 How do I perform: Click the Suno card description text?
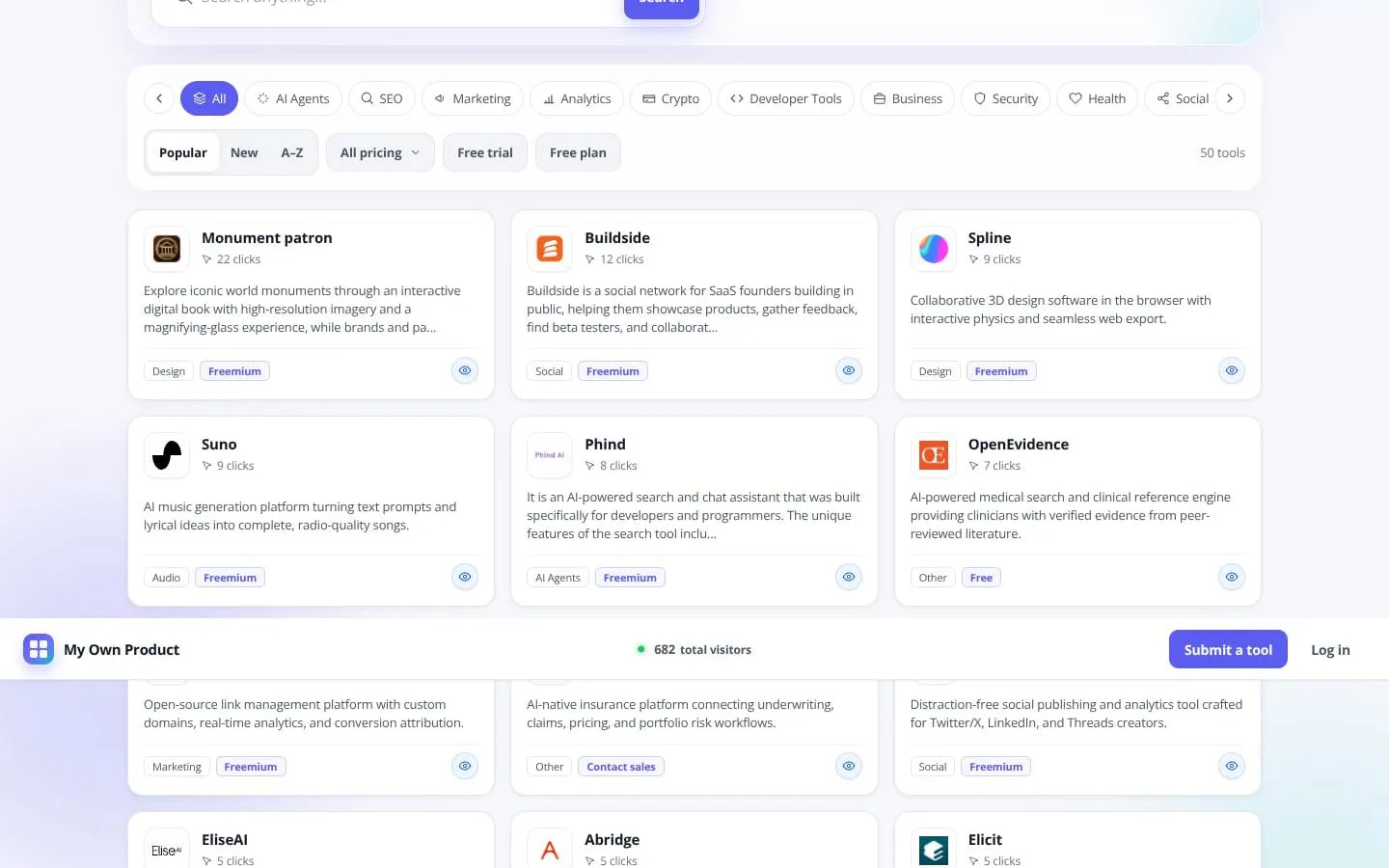[x=300, y=516]
